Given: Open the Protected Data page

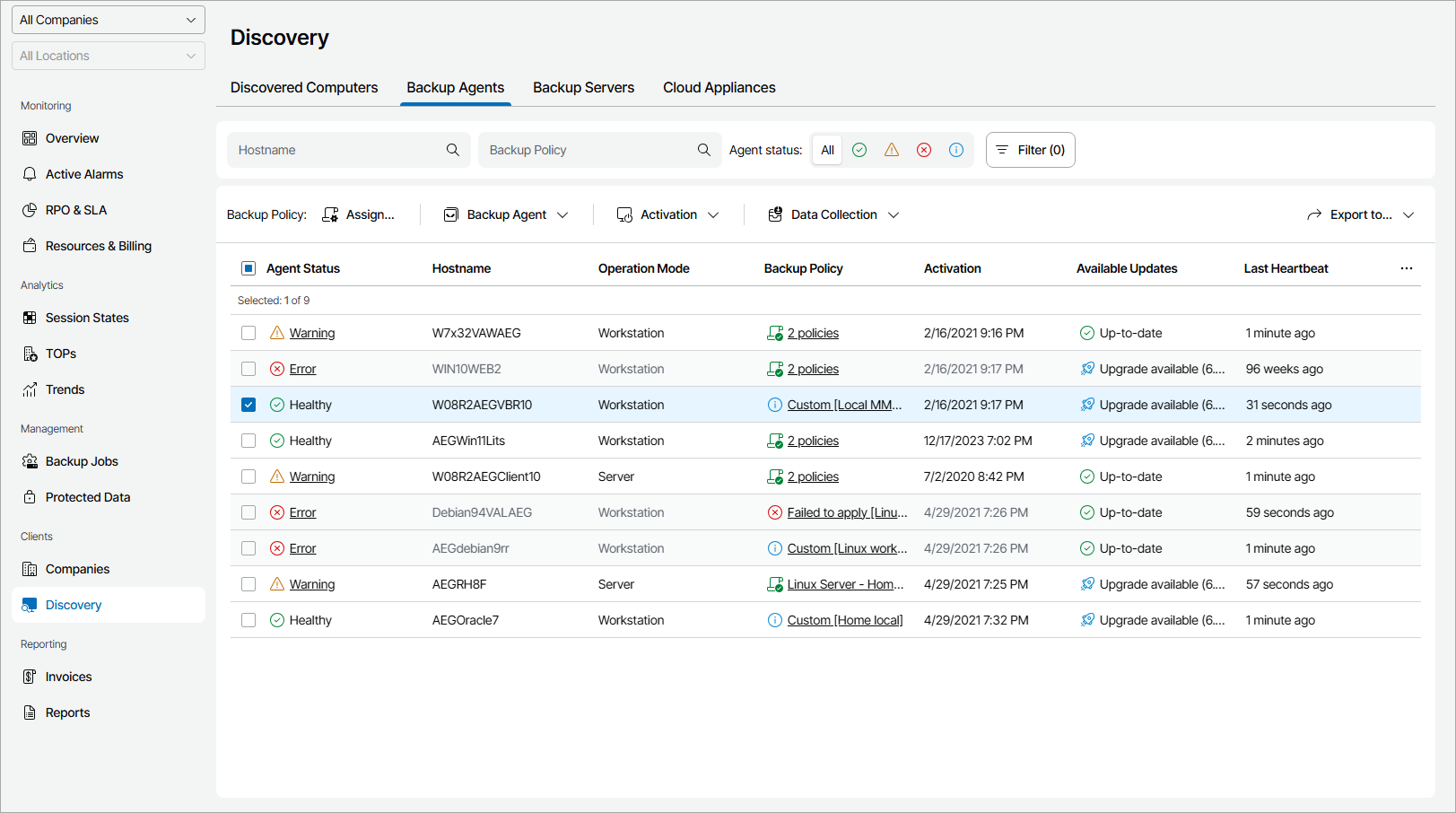Looking at the screenshot, I should [88, 496].
